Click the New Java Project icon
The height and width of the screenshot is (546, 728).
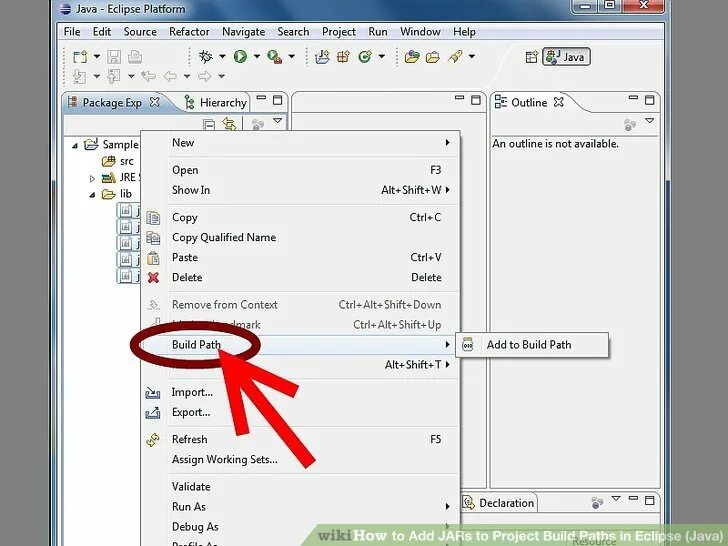tap(322, 57)
